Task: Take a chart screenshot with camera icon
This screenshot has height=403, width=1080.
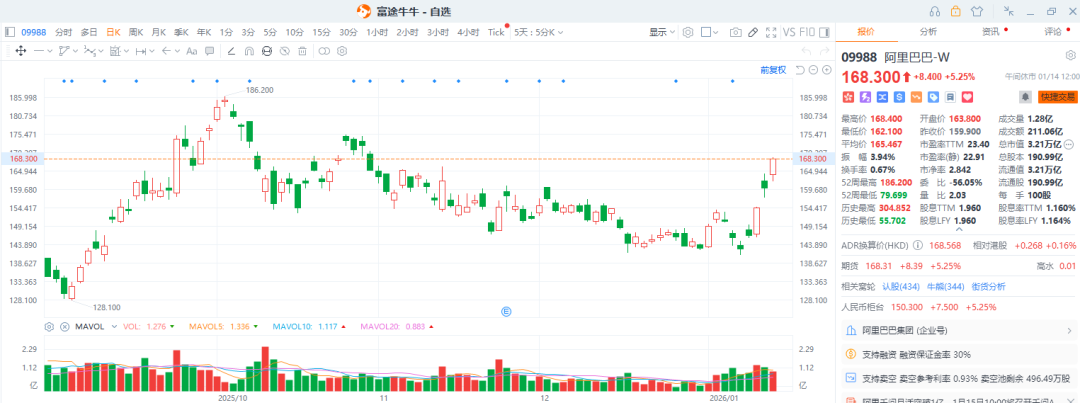Action: (736, 32)
